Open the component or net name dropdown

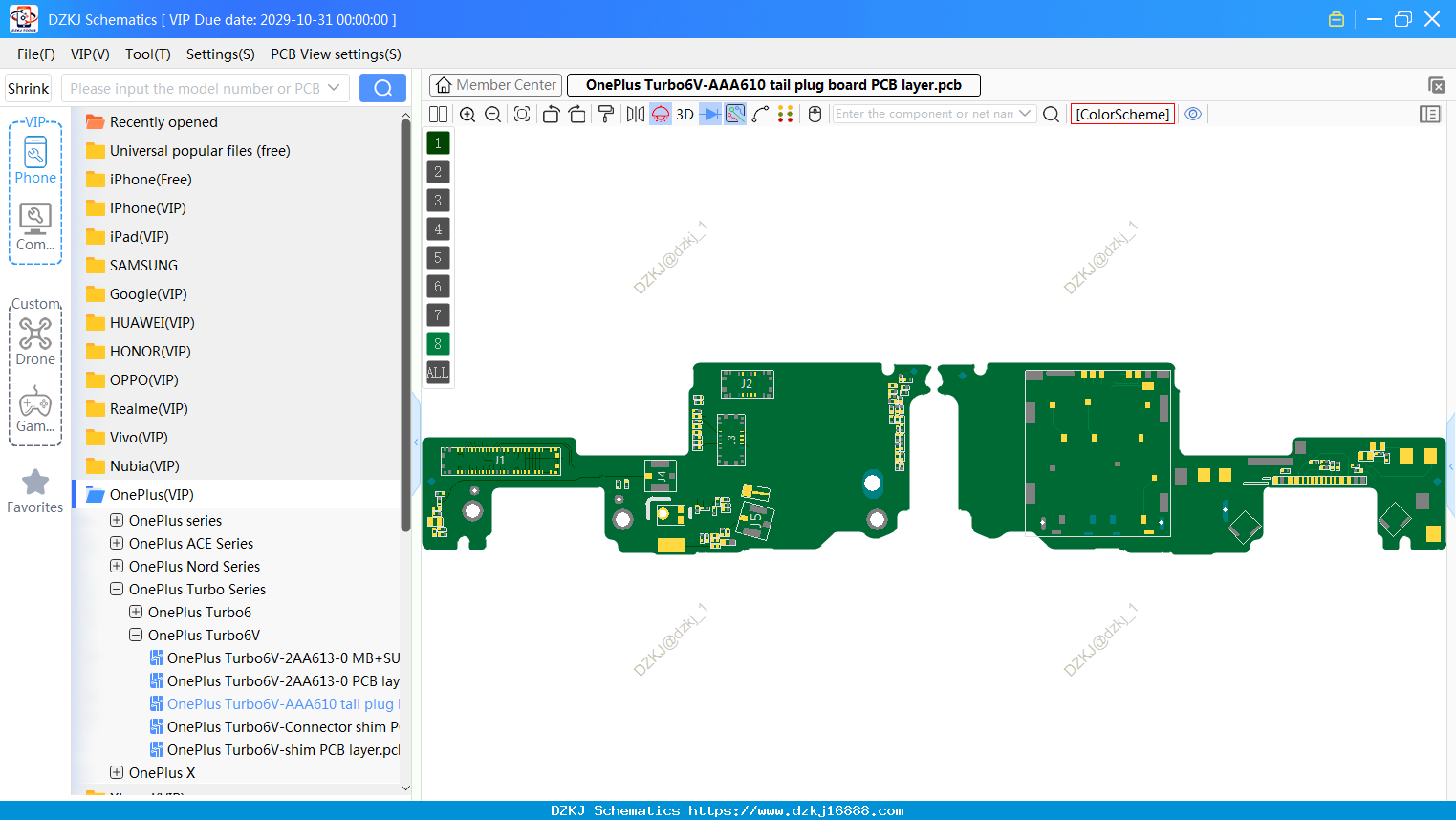click(x=1026, y=114)
